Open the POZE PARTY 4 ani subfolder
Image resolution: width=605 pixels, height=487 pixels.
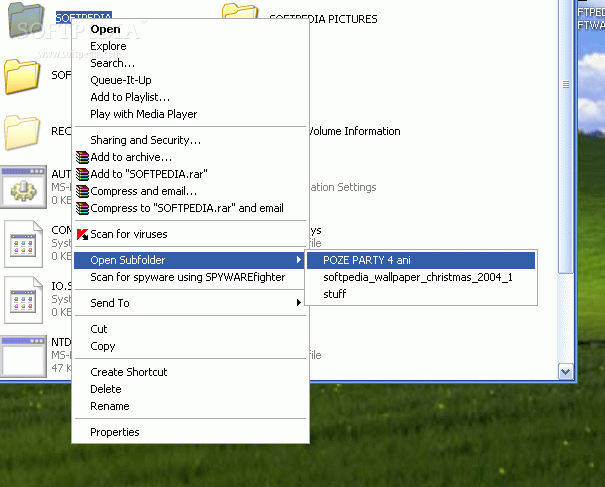421,260
